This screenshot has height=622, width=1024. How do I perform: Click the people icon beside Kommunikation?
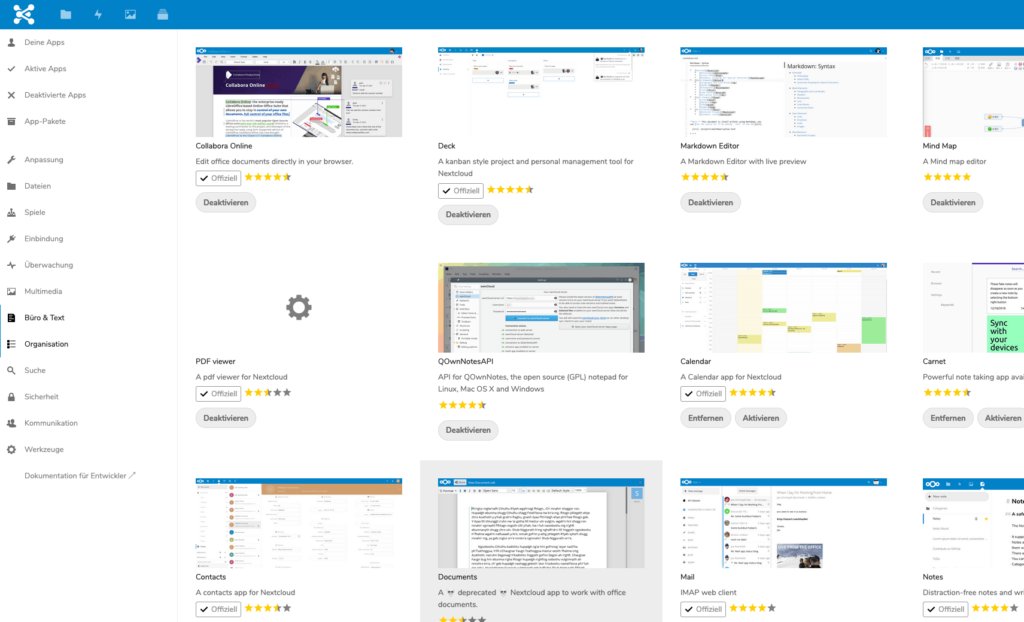pos(11,423)
